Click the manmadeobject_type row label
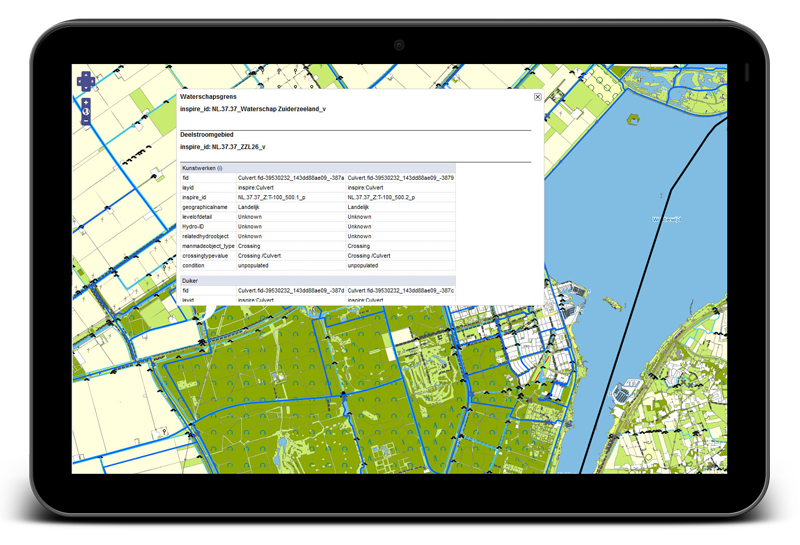Screen dimensions: 800x545 [208, 246]
